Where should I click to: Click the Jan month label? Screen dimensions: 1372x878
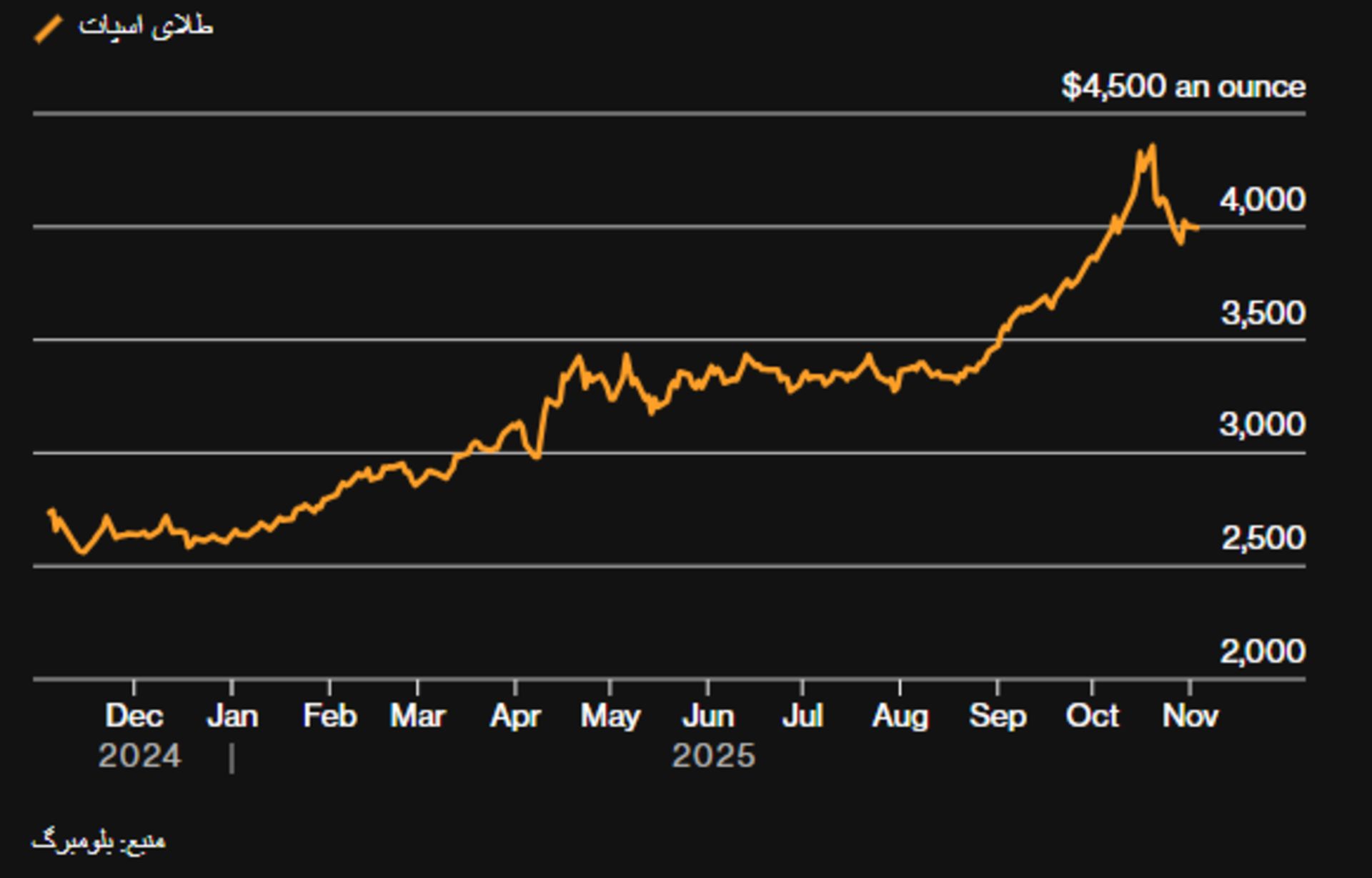click(x=232, y=716)
